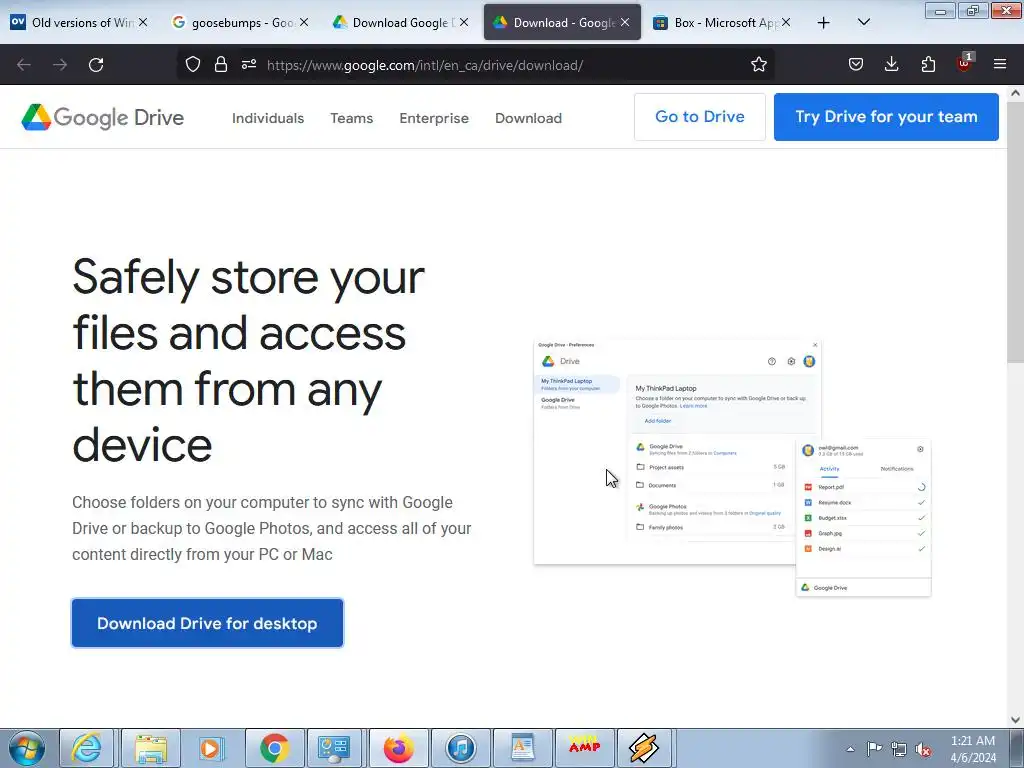This screenshot has height=768, width=1024.
Task: Reload the page with refresh icon
Action: (x=96, y=65)
